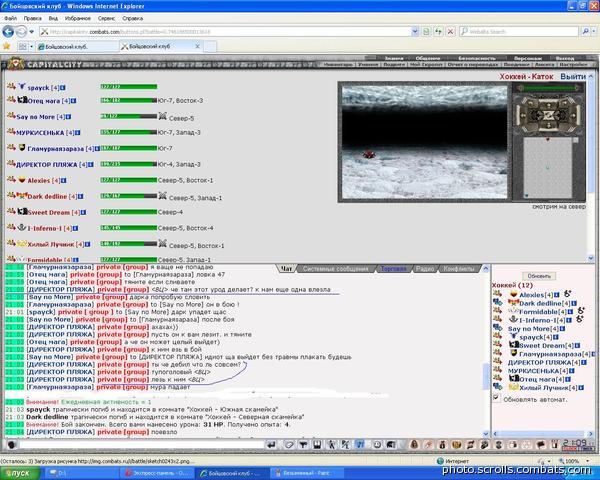Click the clock icon in chat bar
Screen dimensions: 600x480
point(377,445)
